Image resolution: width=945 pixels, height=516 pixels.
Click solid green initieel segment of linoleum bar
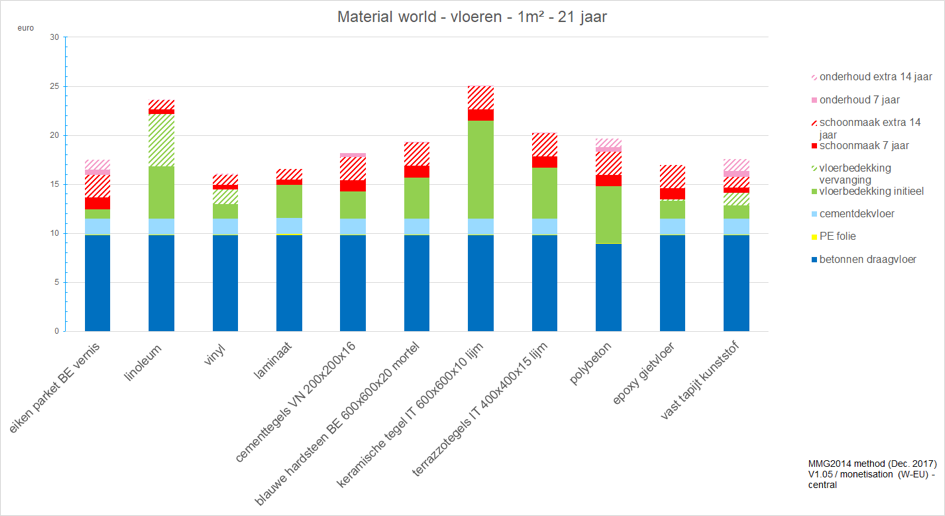162,192
